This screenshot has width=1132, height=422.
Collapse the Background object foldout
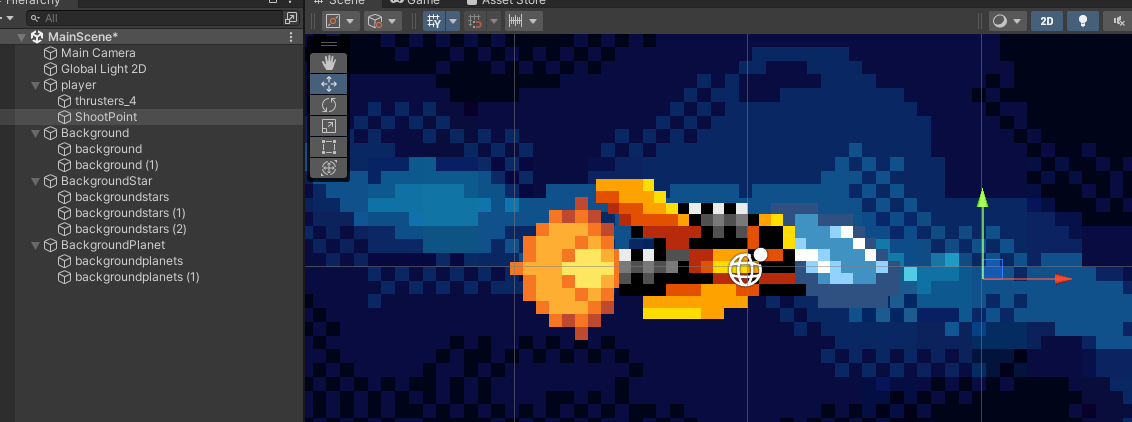[x=35, y=133]
